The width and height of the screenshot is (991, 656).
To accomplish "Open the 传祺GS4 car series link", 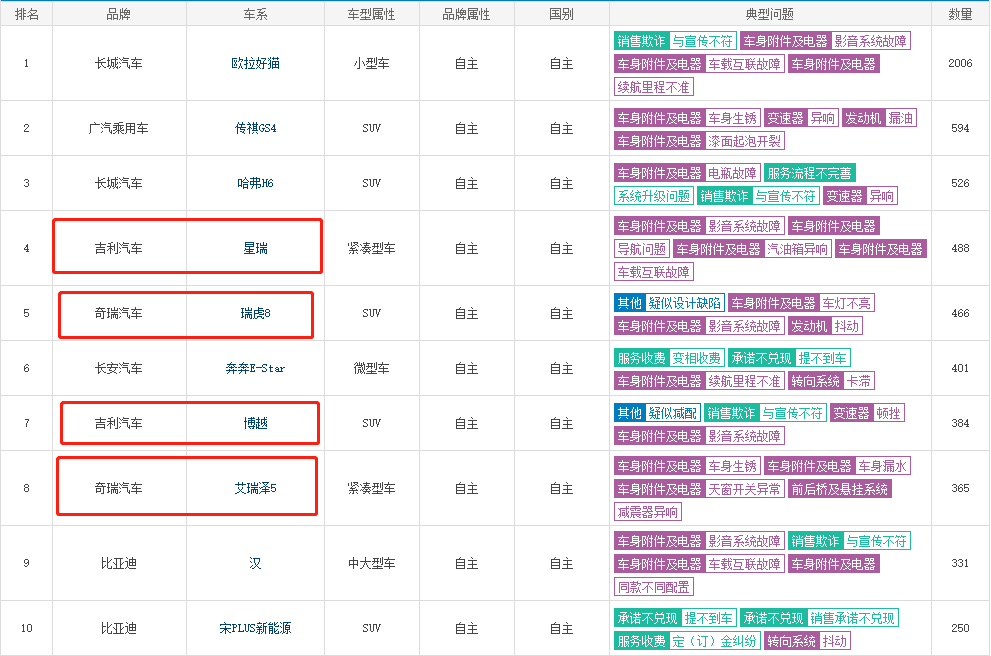I will tap(255, 128).
